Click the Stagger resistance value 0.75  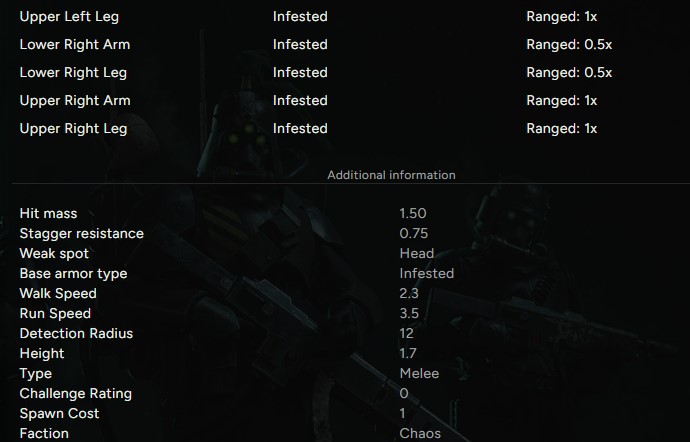414,234
